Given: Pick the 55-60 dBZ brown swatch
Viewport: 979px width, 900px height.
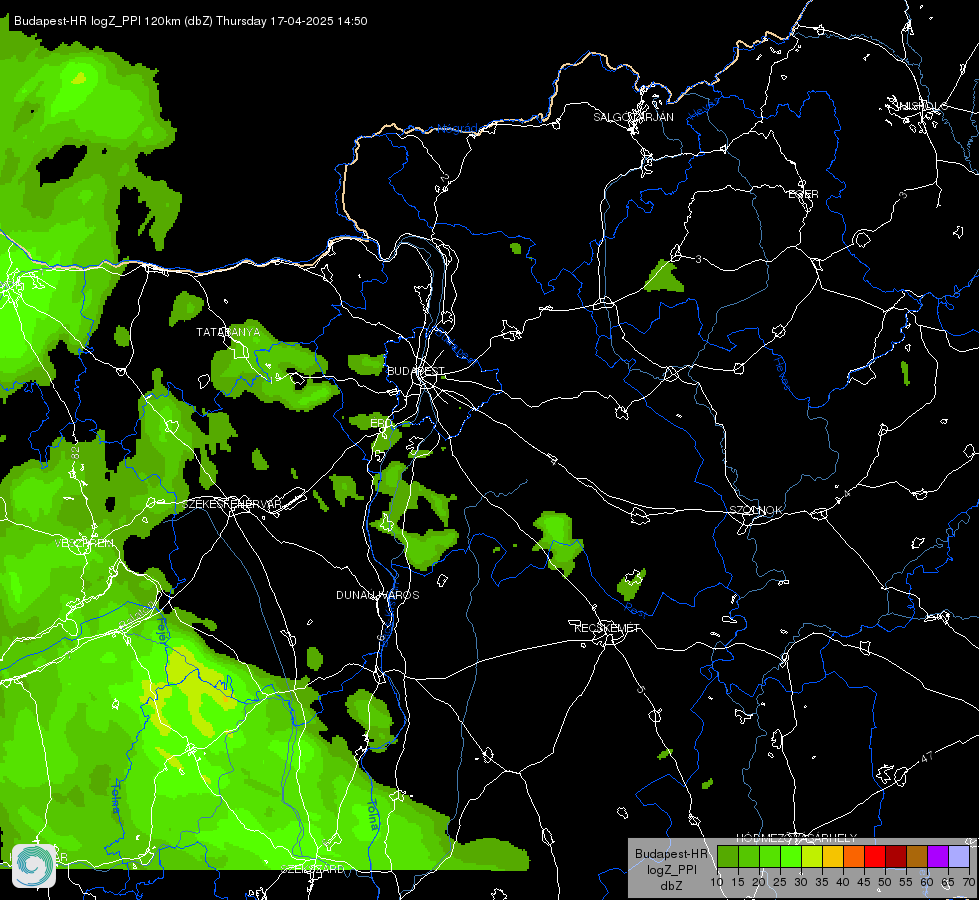Looking at the screenshot, I should pyautogui.click(x=917, y=857).
